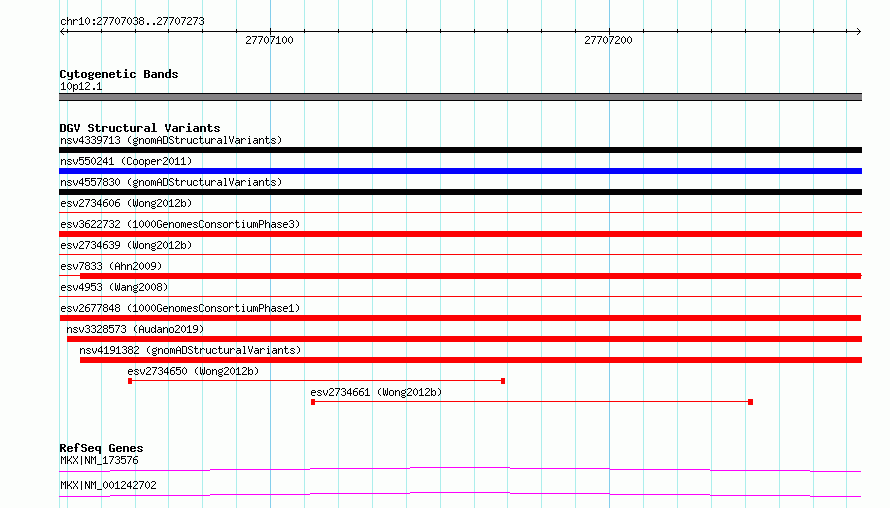Open variant nsv4557830 (gnomADStructuralVariants) label
The height and width of the screenshot is (508, 890).
pyautogui.click(x=171, y=182)
